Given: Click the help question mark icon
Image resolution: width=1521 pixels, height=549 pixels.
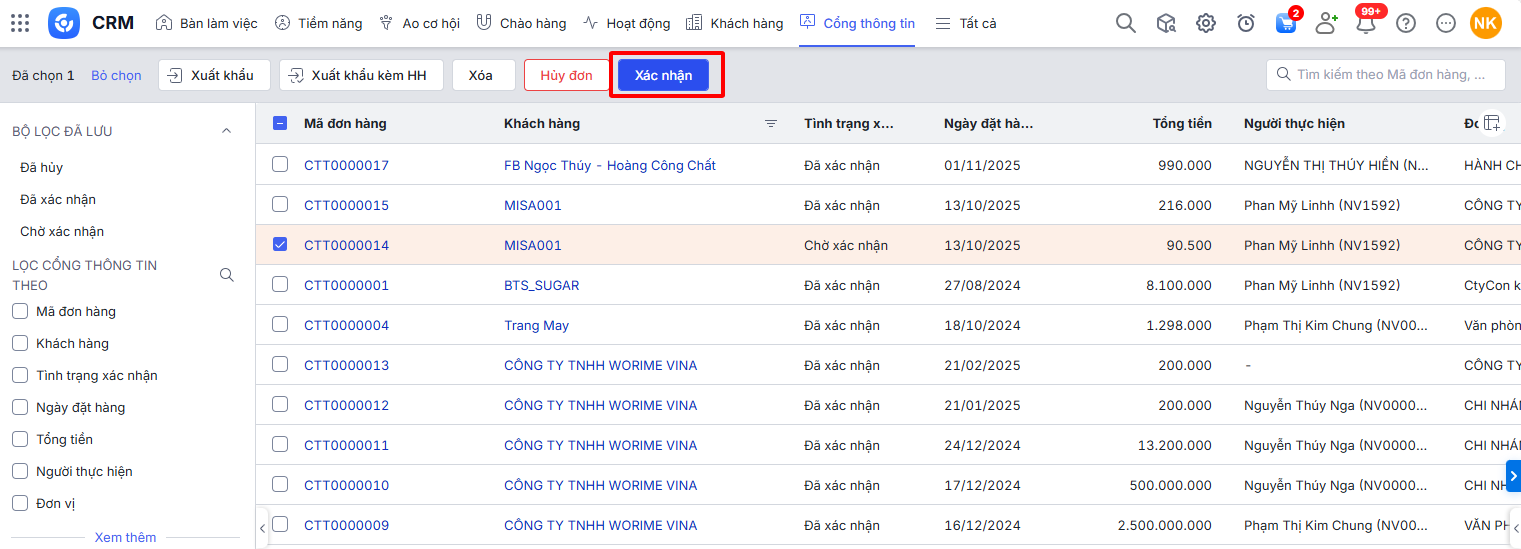Looking at the screenshot, I should 1406,23.
